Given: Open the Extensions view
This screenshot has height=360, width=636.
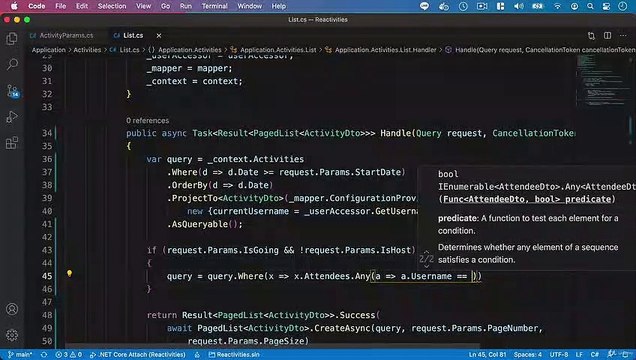Looking at the screenshot, I should tap(12, 143).
